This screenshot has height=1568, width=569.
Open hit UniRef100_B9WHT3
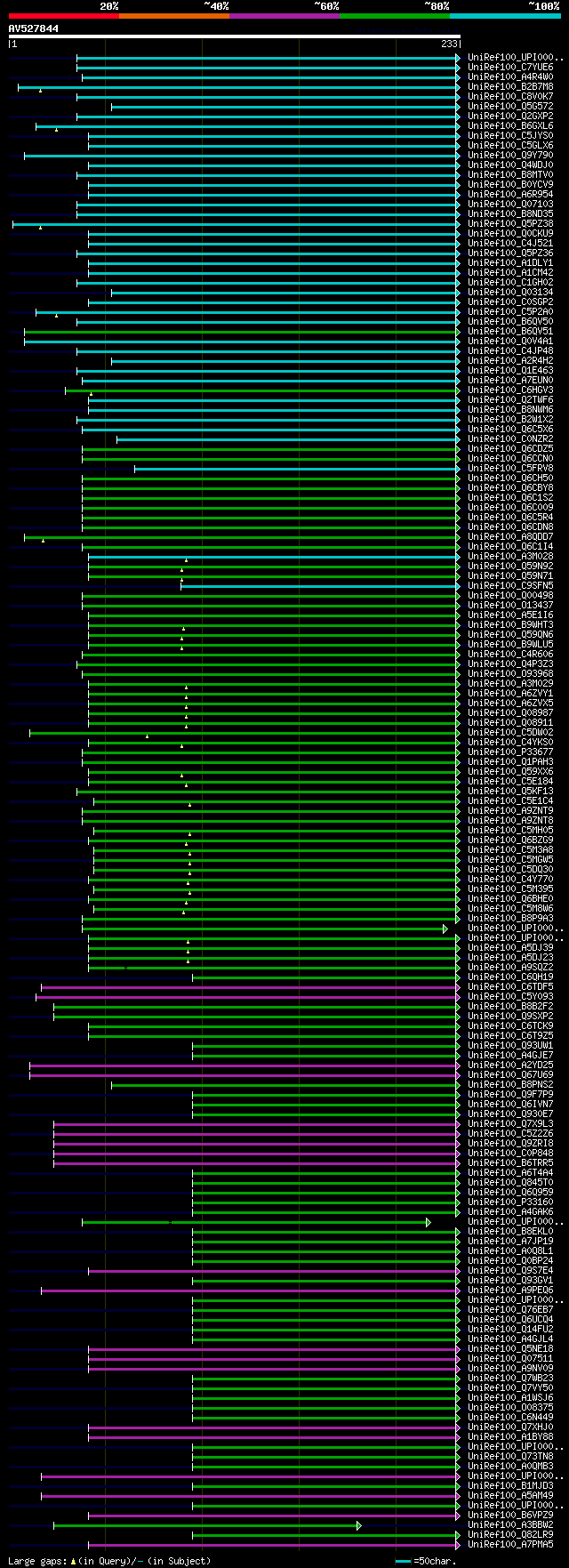pyautogui.click(x=510, y=625)
